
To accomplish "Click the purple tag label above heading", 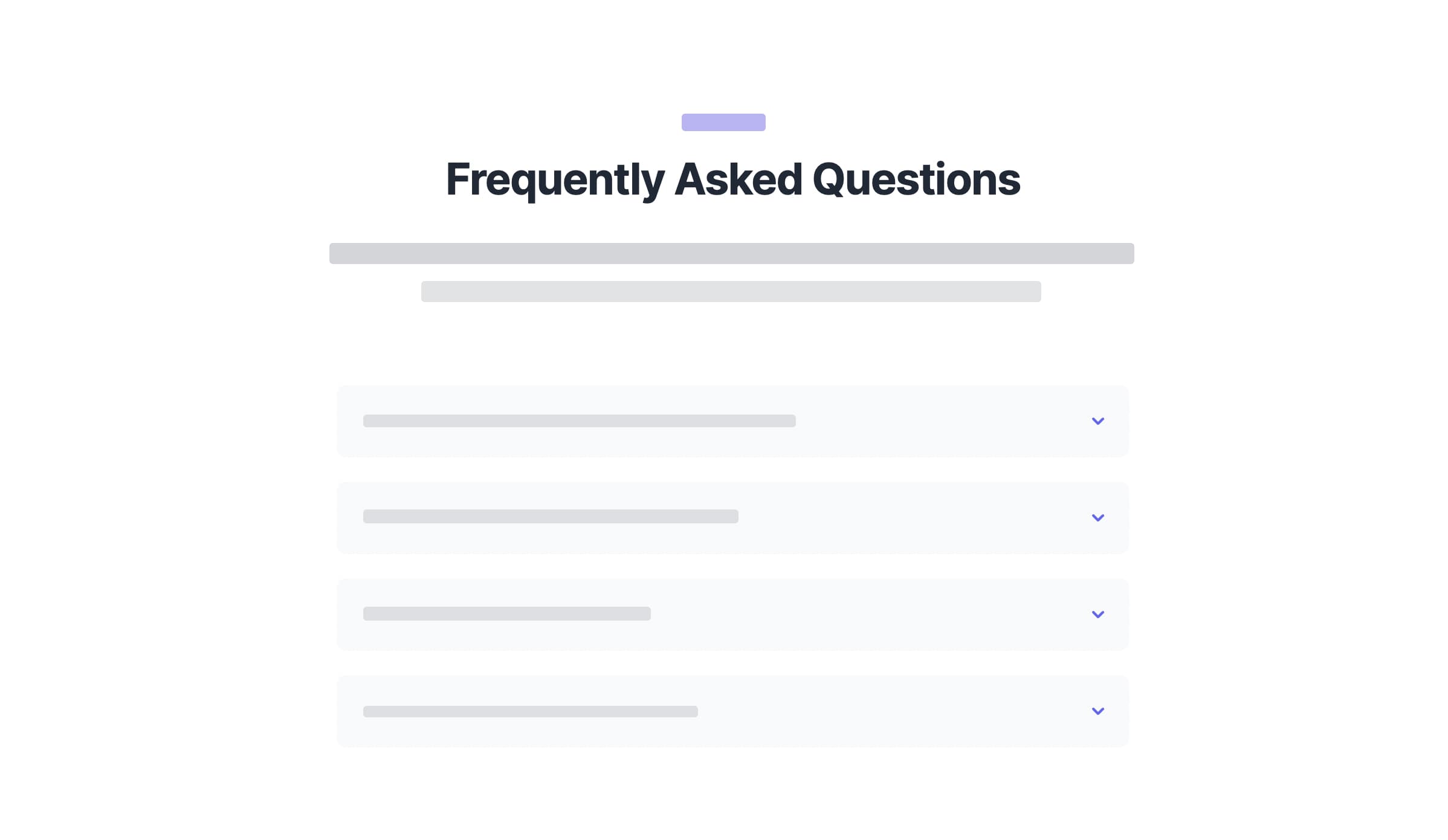I will (723, 123).
